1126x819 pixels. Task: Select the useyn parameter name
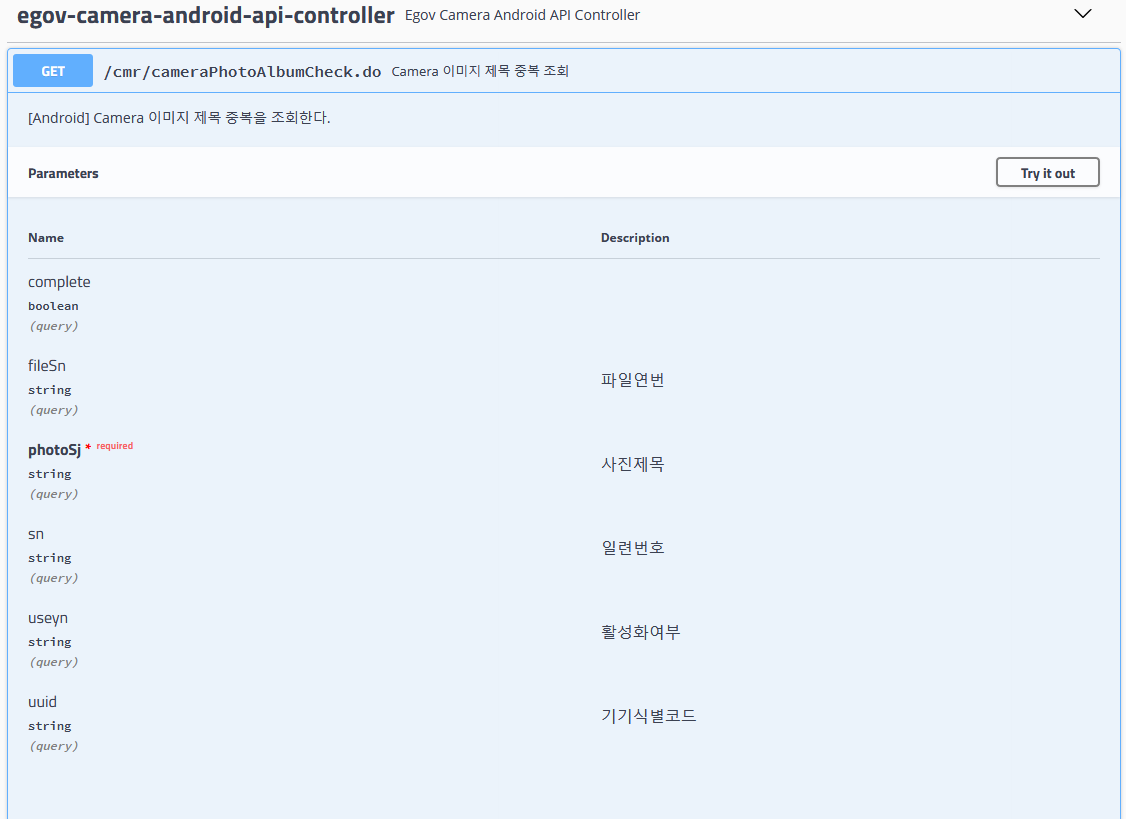click(48, 618)
